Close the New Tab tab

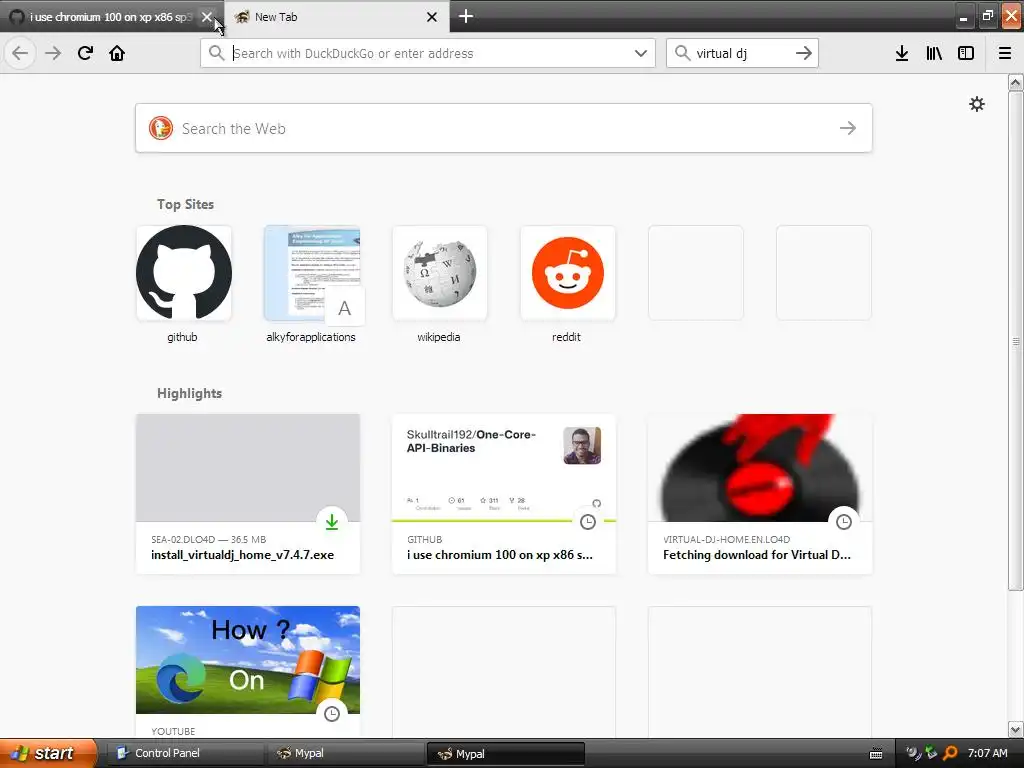click(432, 17)
